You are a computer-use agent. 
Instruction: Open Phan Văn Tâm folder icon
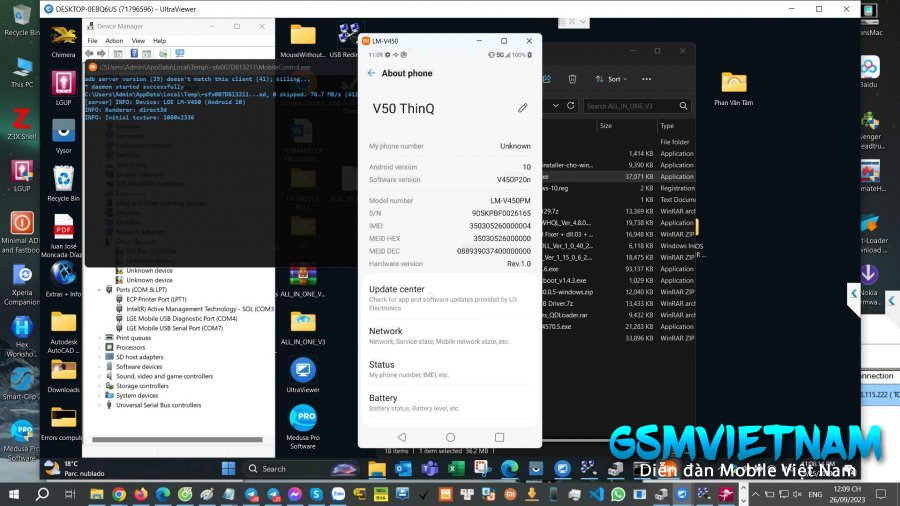[734, 89]
